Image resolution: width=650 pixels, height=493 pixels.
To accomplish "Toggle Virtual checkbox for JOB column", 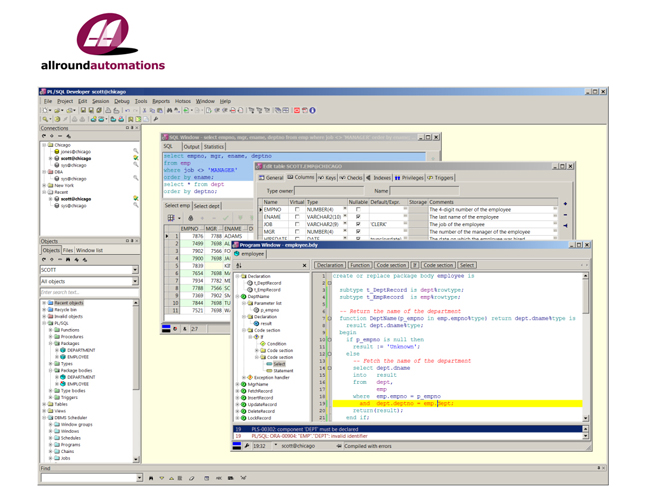I will (x=297, y=224).
